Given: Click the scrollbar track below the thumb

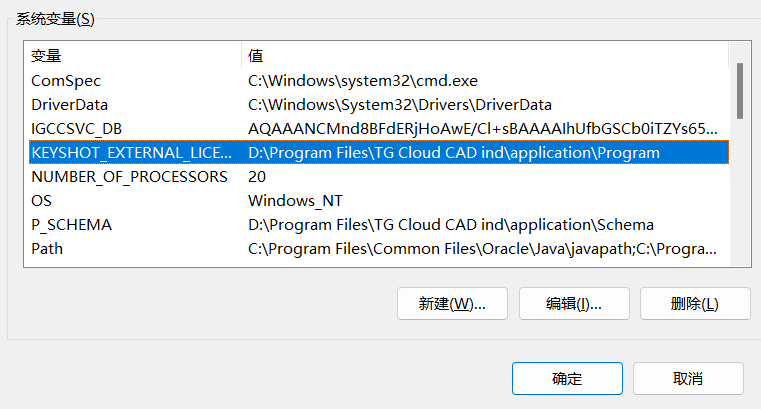Looking at the screenshot, I should click(740, 192).
